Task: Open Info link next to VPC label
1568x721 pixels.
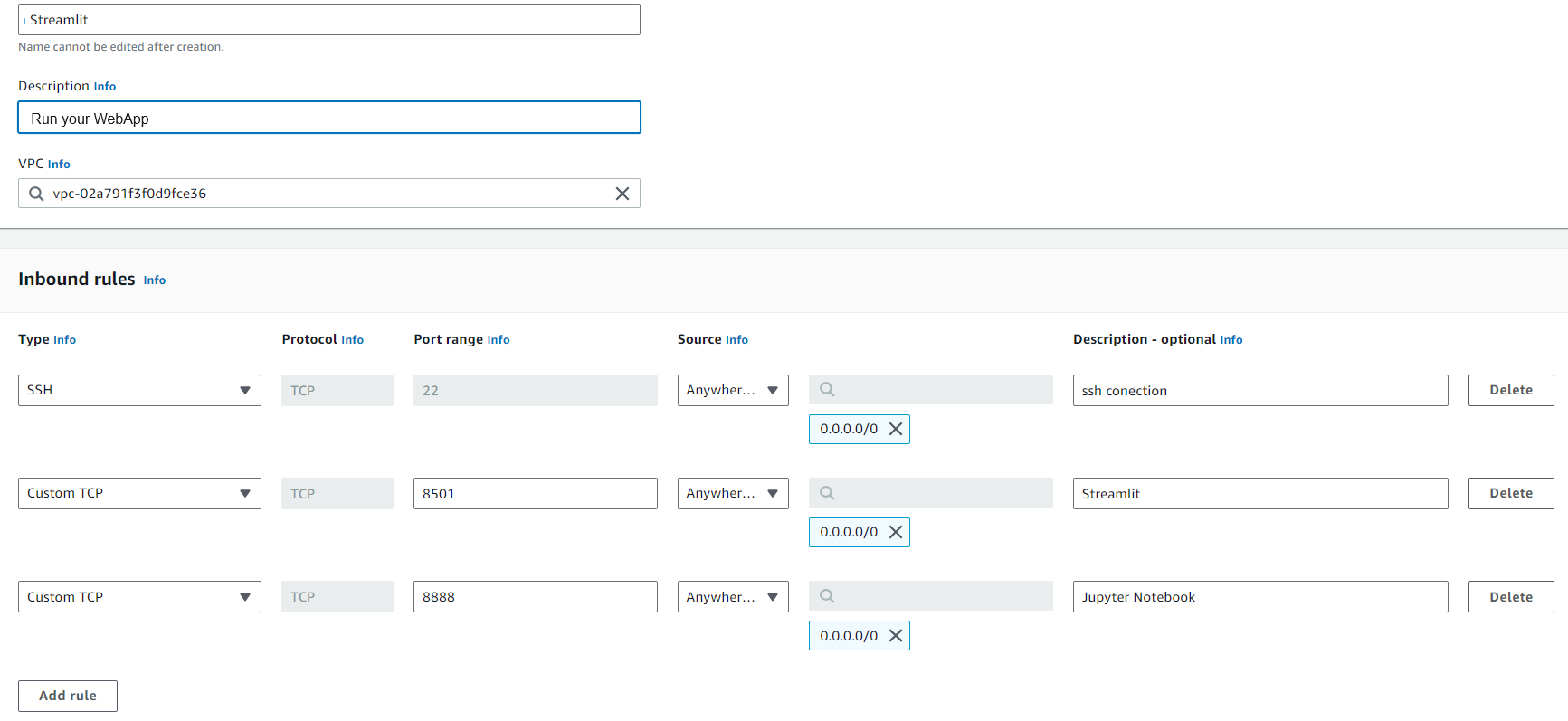Action: tap(59, 165)
